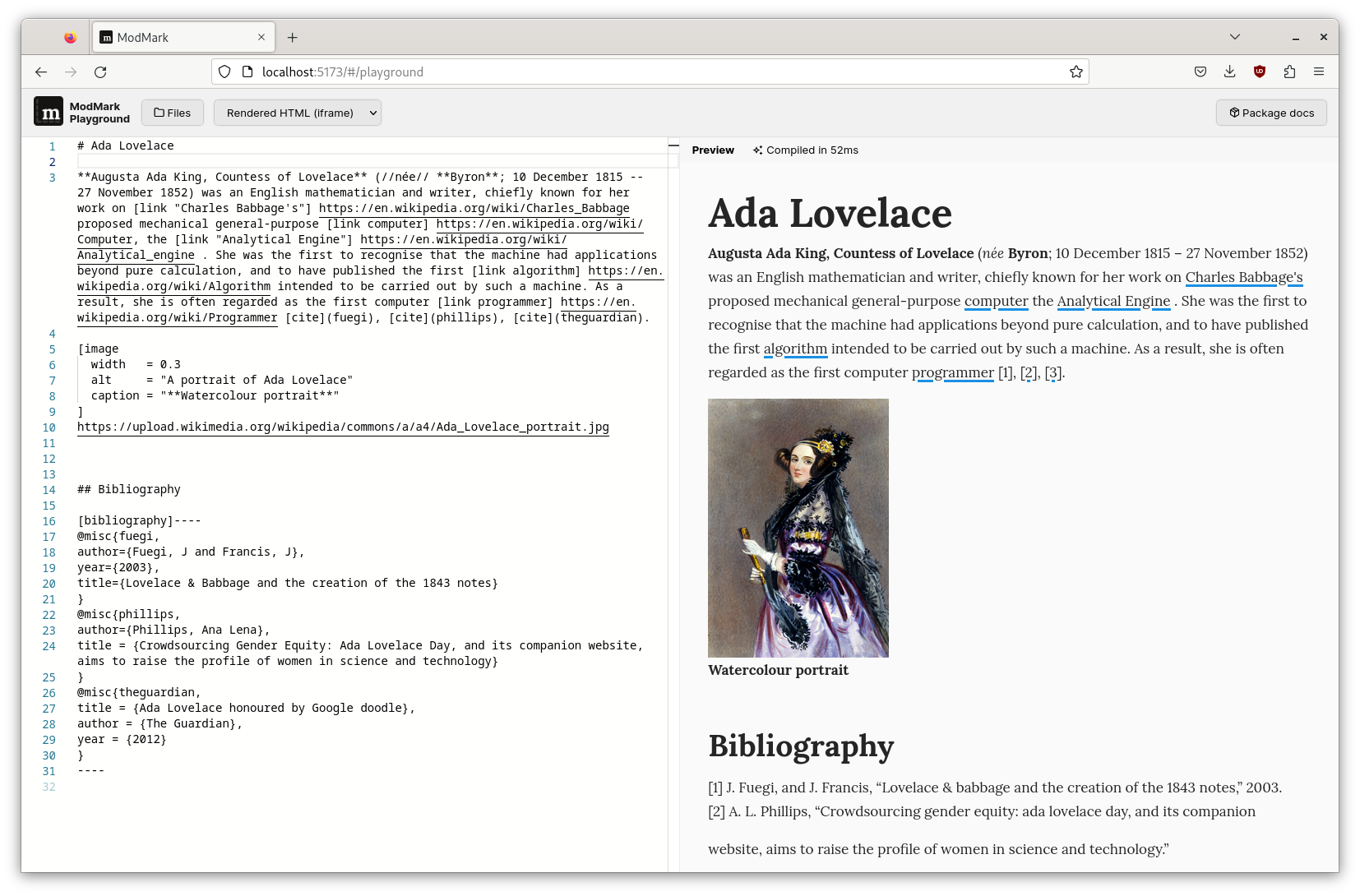Open the uBlock Origin extension icon
Viewport: 1360px width, 896px height.
[1260, 72]
